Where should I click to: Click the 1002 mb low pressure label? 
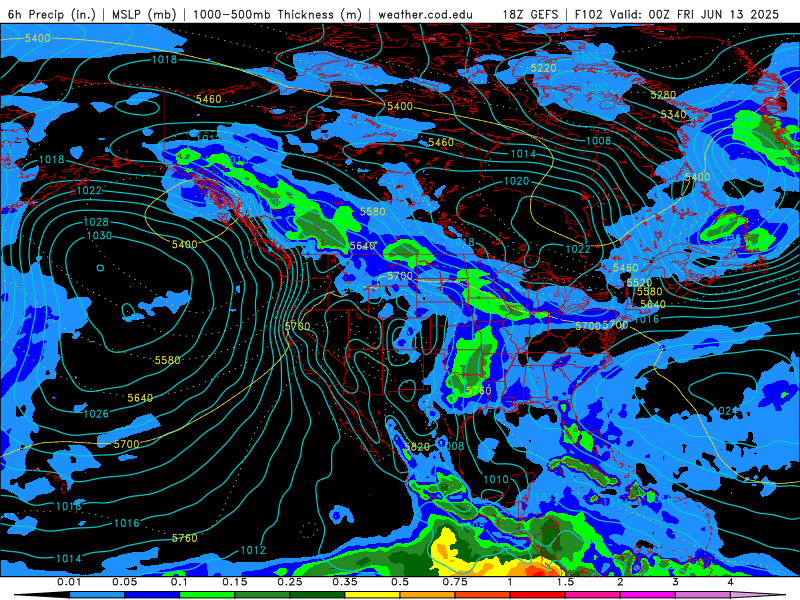[595, 87]
